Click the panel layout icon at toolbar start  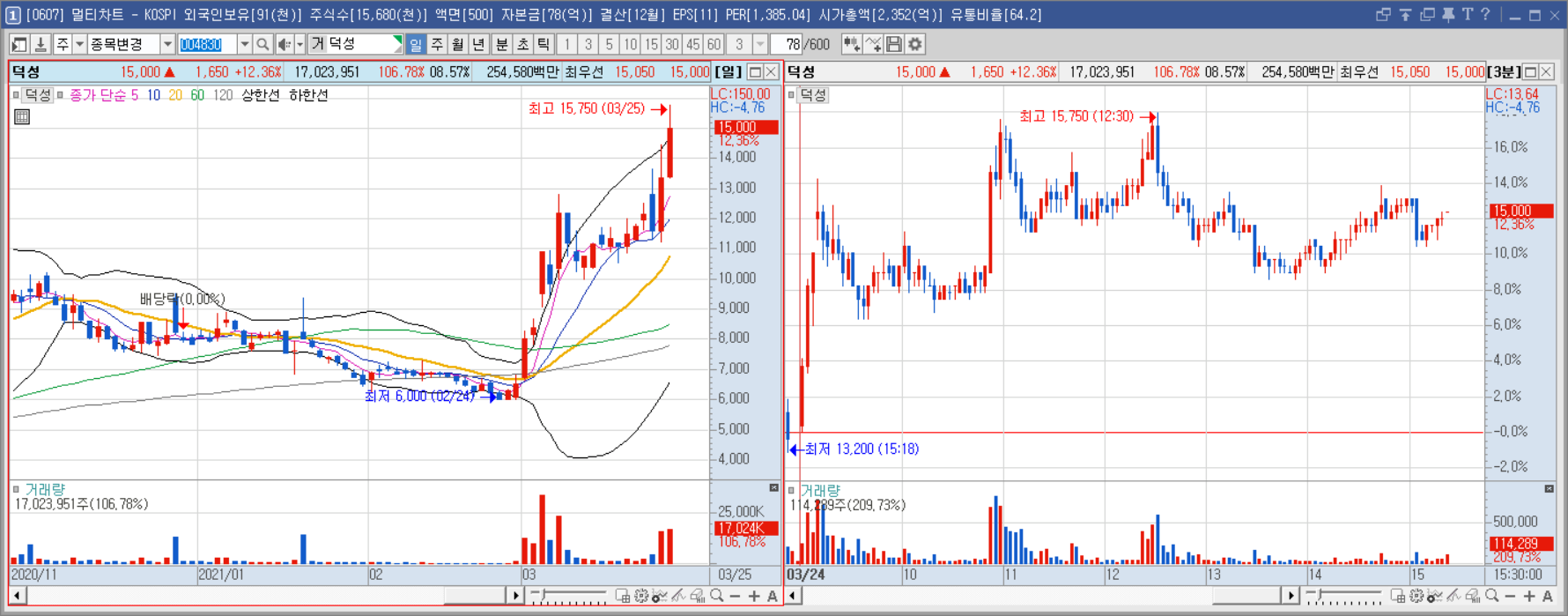(19, 44)
